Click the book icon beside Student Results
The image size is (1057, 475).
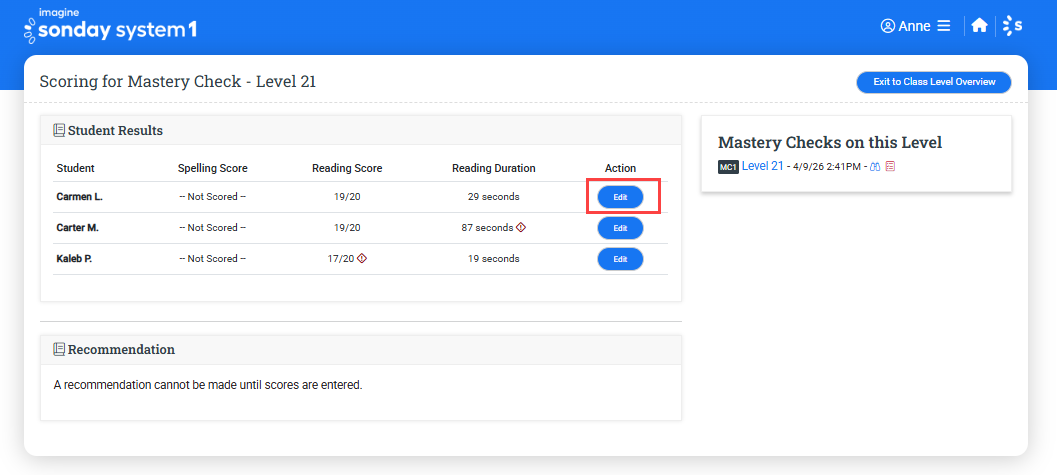(x=59, y=130)
